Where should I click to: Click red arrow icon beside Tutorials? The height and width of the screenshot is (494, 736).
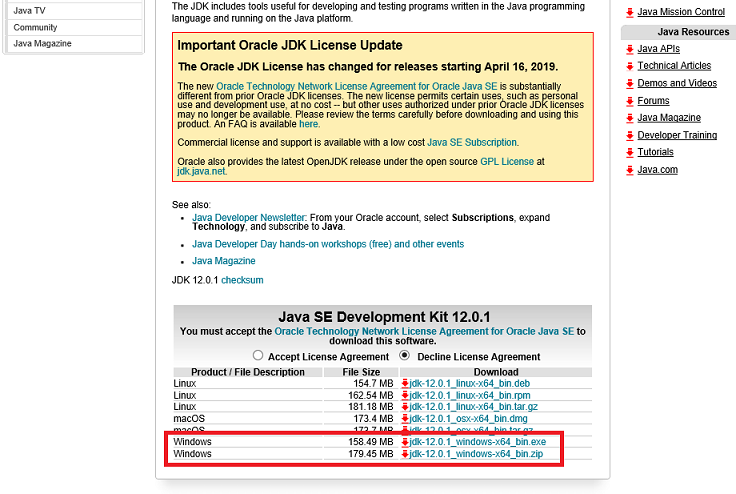[630, 152]
